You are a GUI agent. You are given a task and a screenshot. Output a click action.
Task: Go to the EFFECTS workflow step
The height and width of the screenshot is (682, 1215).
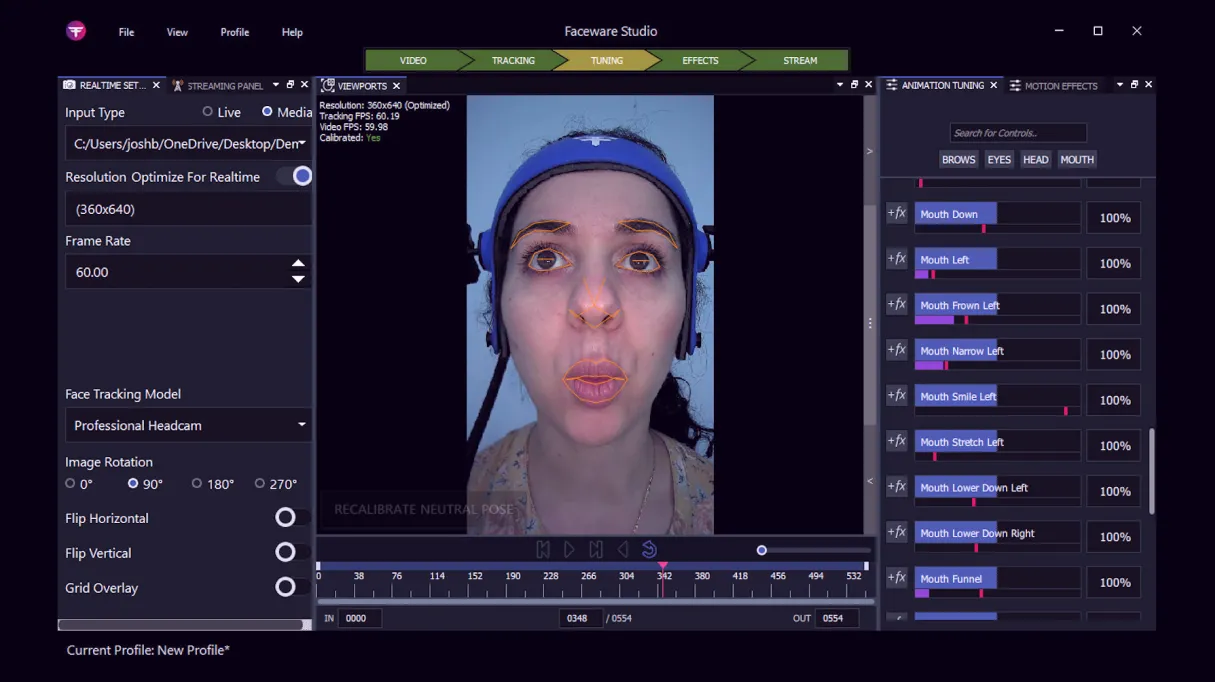pyautogui.click(x=700, y=60)
